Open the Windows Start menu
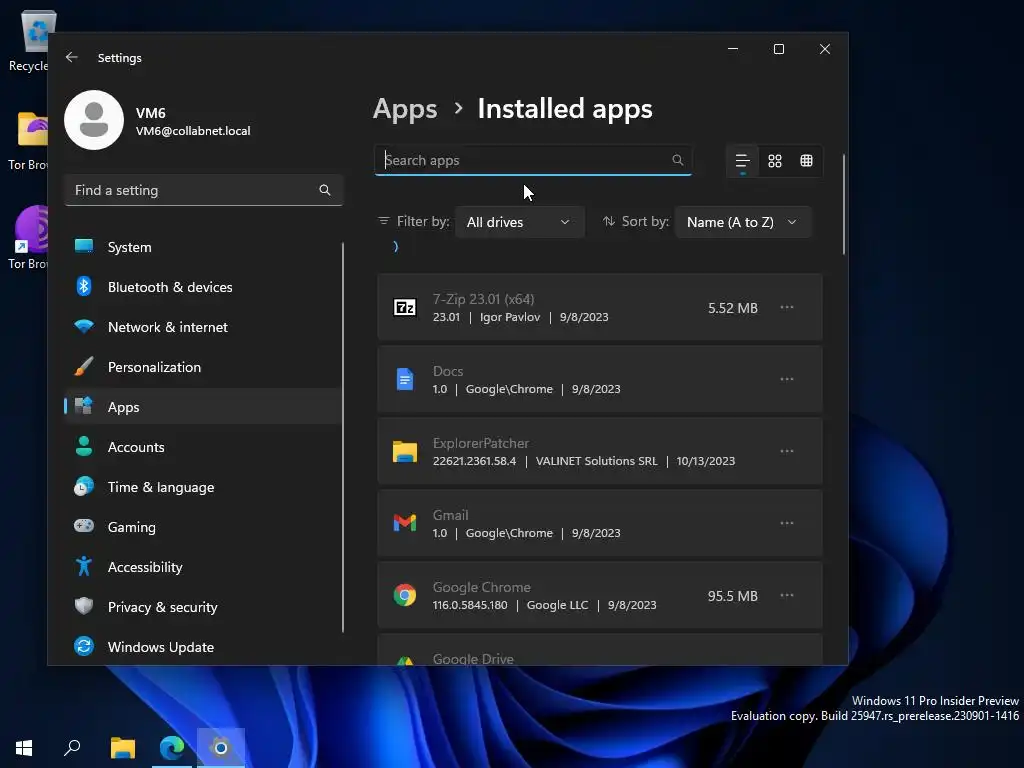Image resolution: width=1024 pixels, height=768 pixels. tap(24, 748)
